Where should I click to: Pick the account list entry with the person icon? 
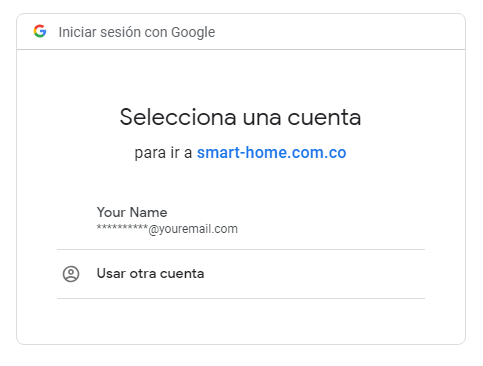(241, 274)
